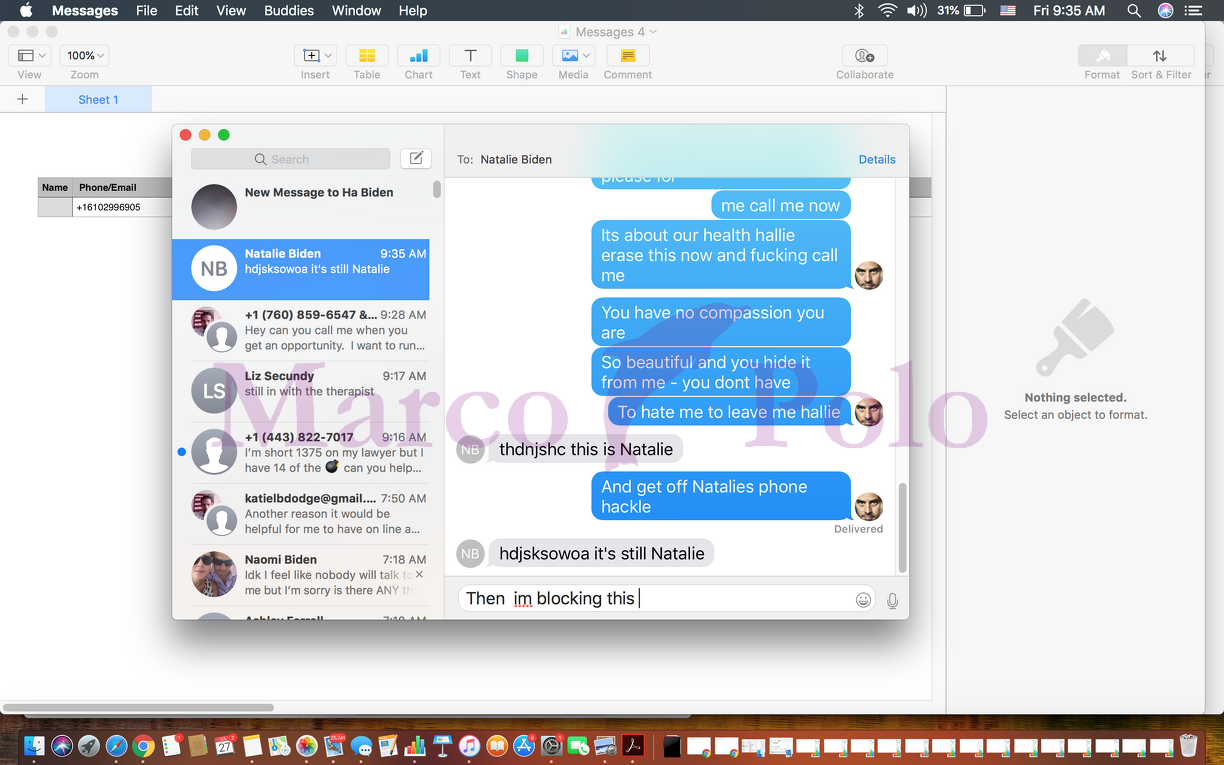
Task: Select Liz Secundy conversation
Action: 301,391
